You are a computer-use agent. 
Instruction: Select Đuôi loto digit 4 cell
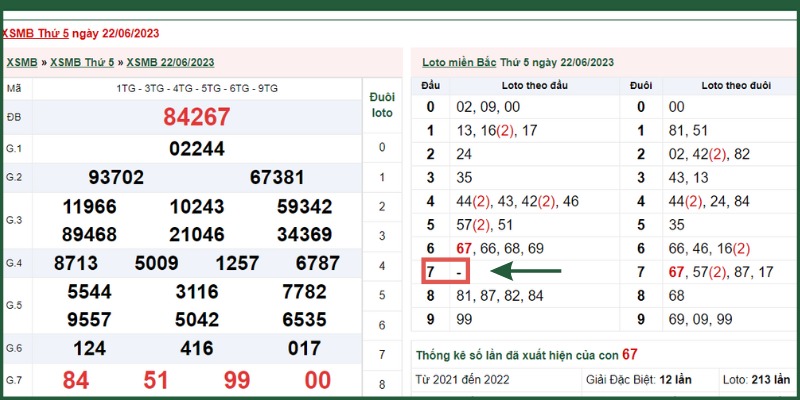382,266
